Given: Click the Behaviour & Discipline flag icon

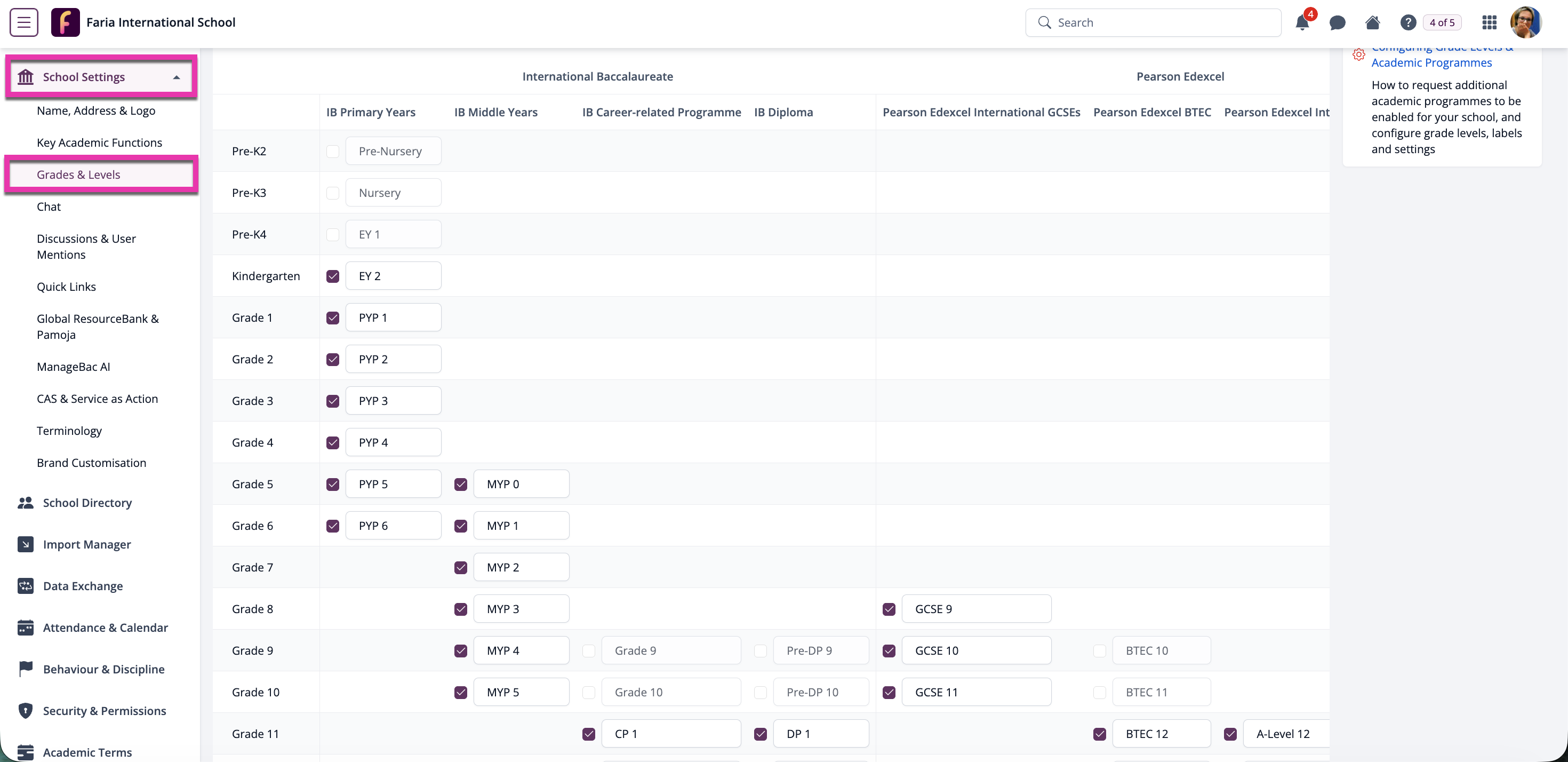Looking at the screenshot, I should click(26, 669).
